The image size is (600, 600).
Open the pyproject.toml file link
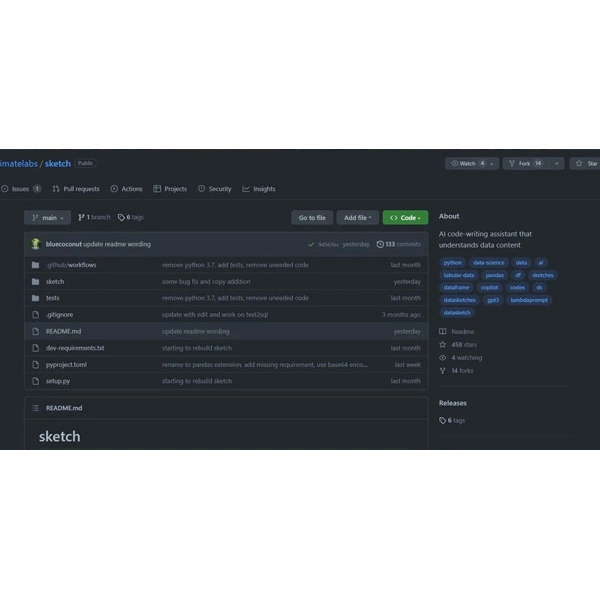pyautogui.click(x=66, y=365)
